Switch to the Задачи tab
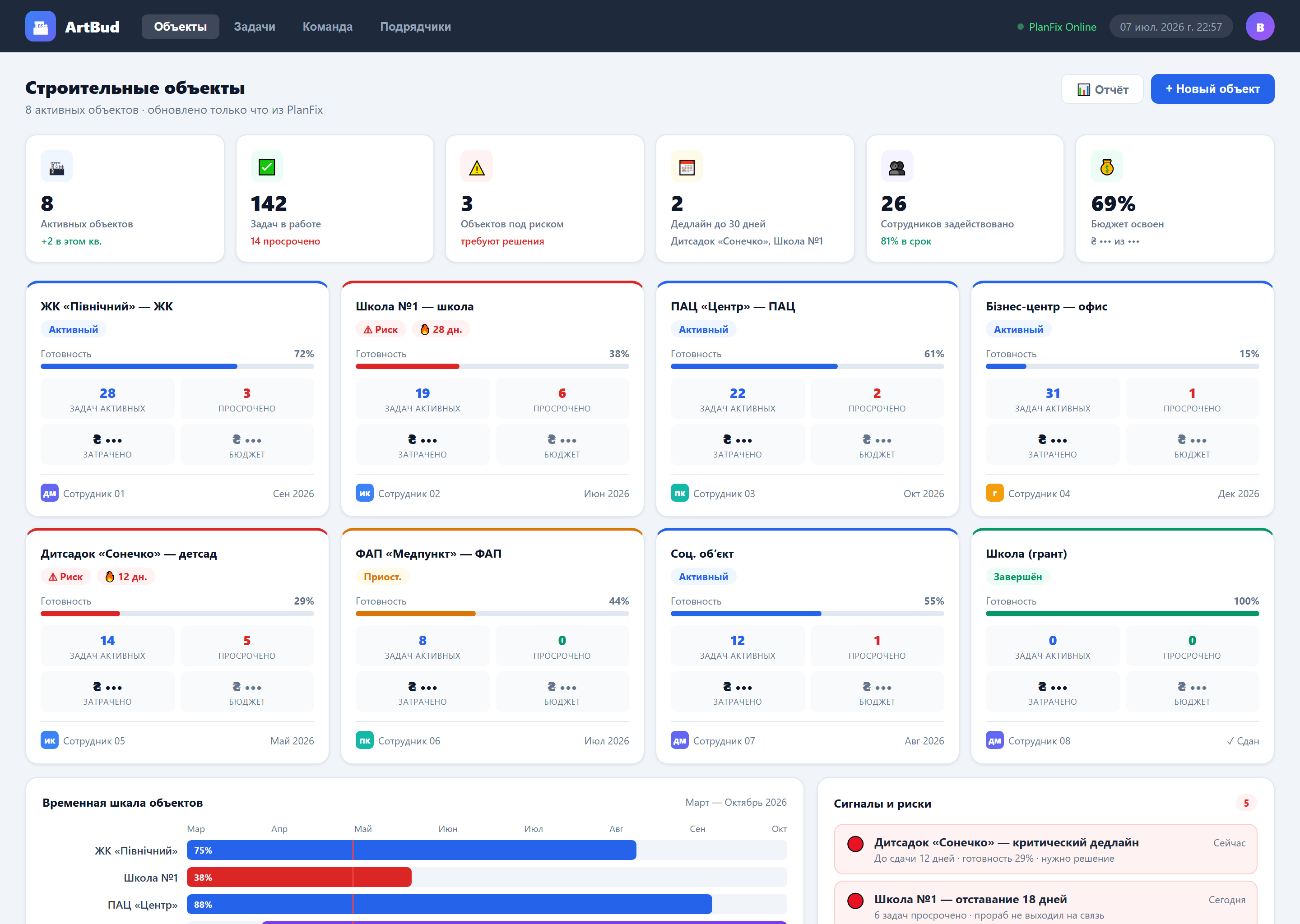1300x924 pixels. [255, 27]
